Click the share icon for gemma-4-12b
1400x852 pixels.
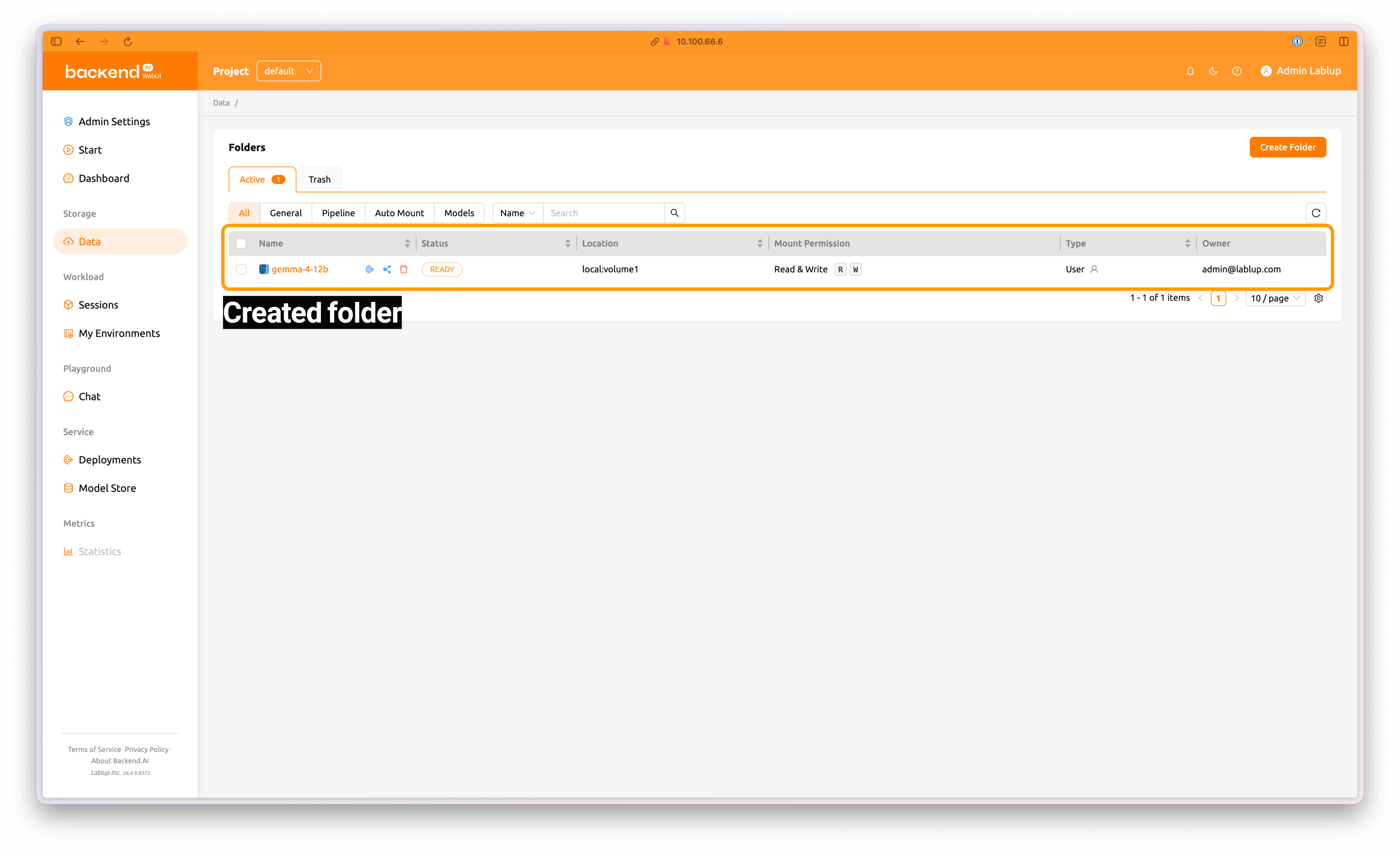tap(387, 269)
